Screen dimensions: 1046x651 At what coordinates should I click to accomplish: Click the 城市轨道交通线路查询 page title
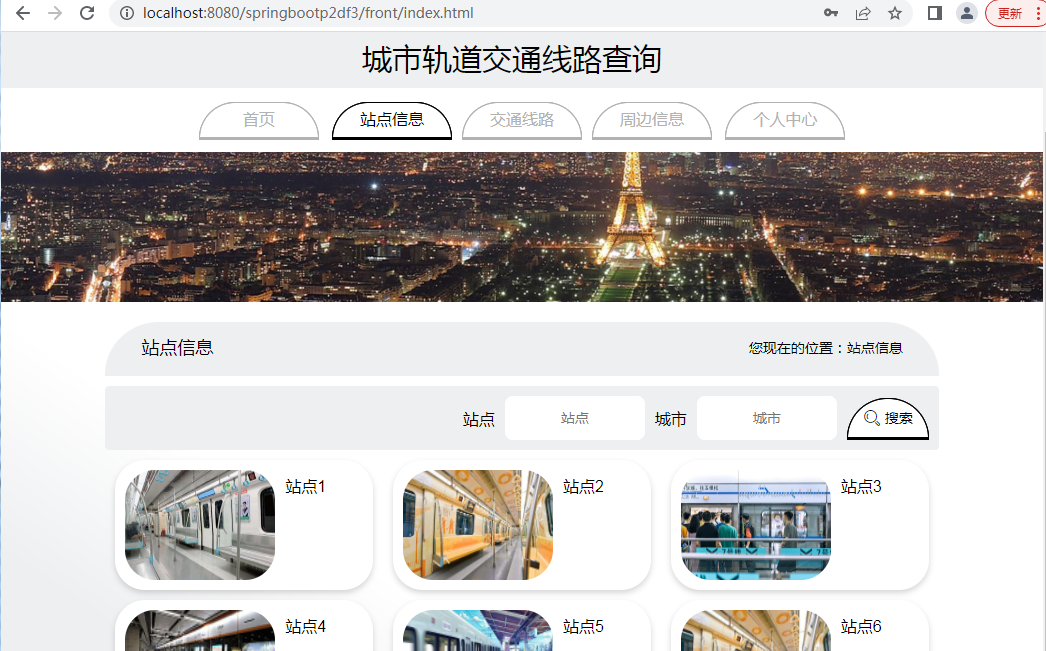(x=512, y=60)
